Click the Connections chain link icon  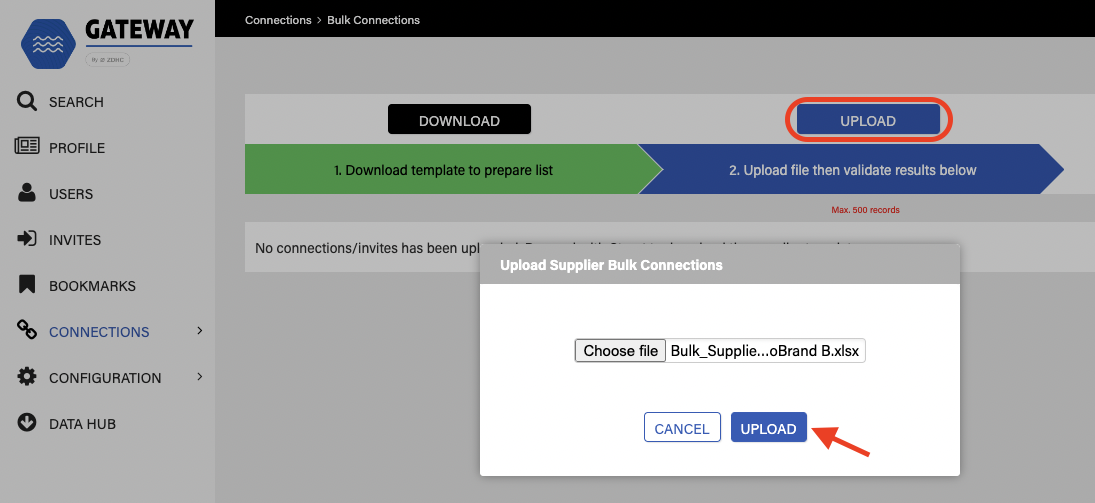28,331
